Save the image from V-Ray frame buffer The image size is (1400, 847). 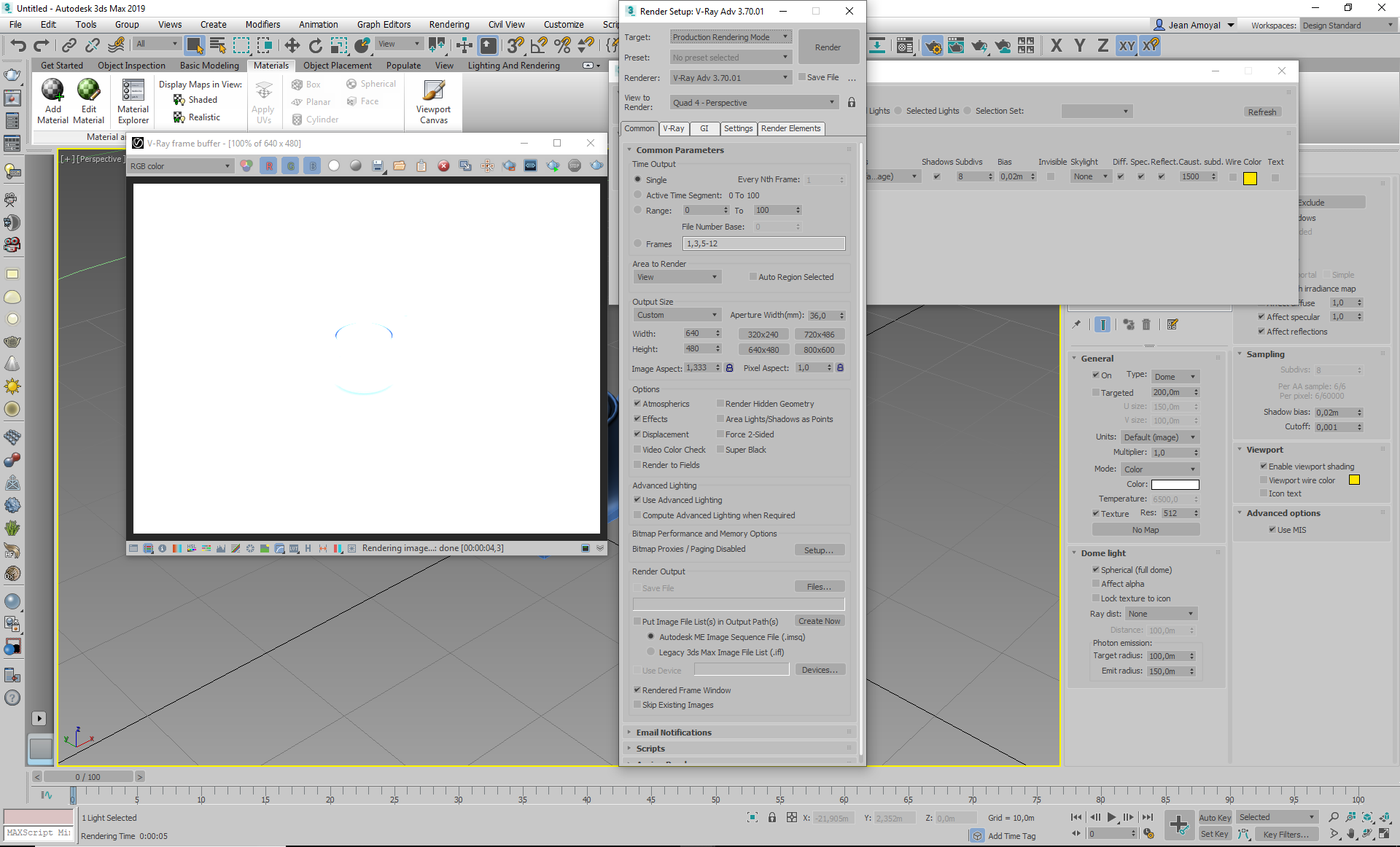tap(378, 166)
